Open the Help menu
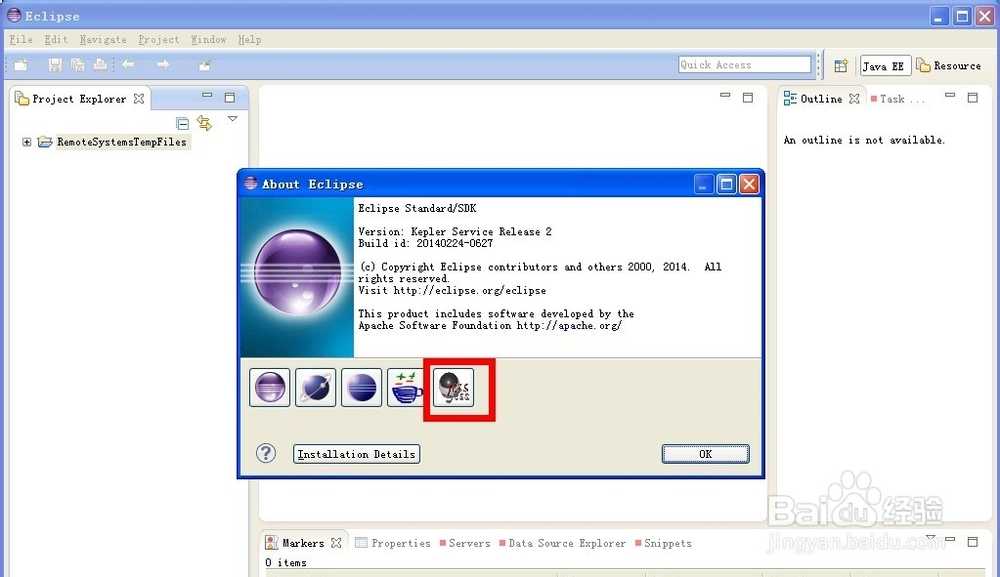Viewport: 1000px width, 577px height. click(x=249, y=40)
